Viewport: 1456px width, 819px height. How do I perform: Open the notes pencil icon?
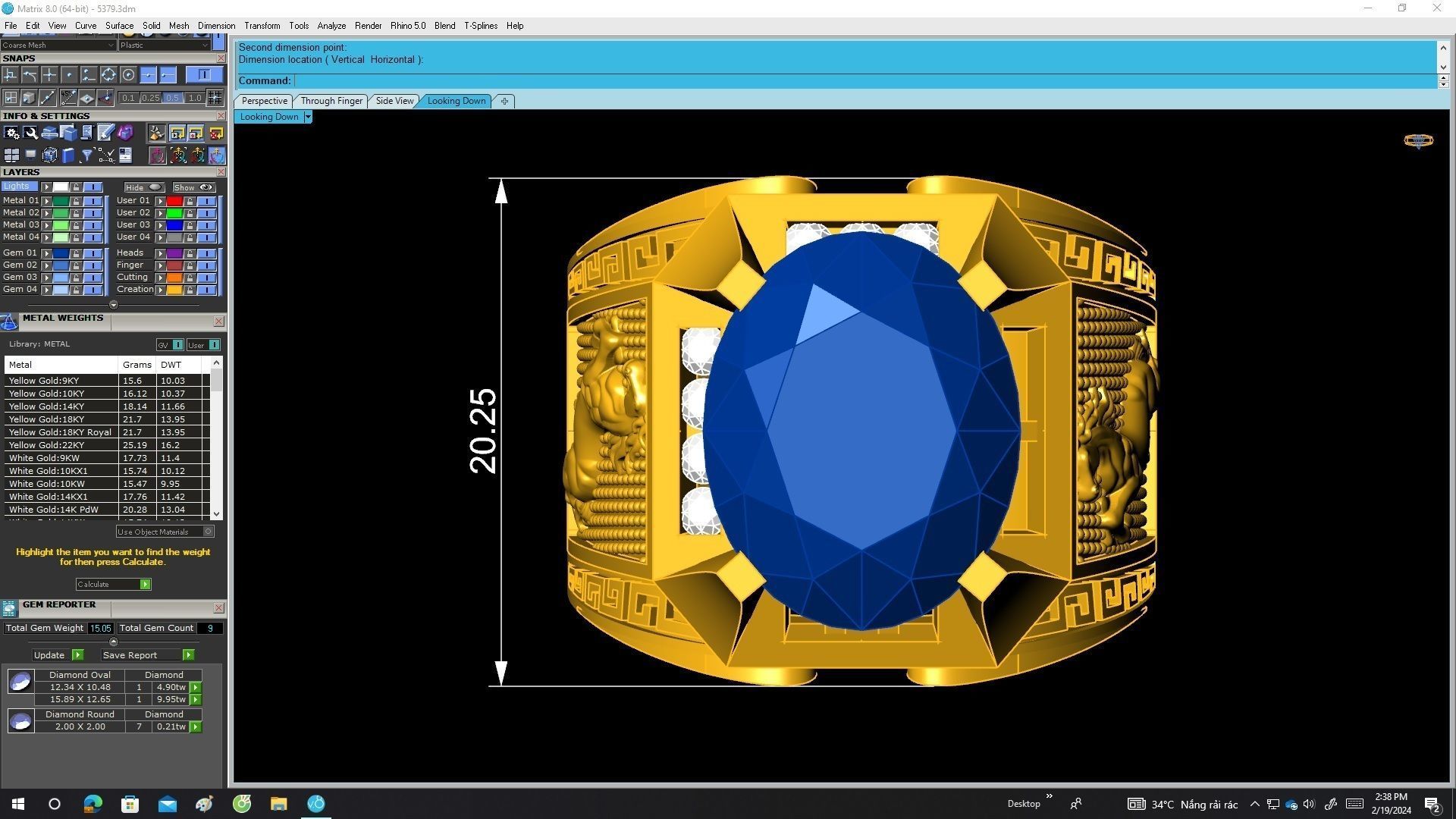coord(105,133)
